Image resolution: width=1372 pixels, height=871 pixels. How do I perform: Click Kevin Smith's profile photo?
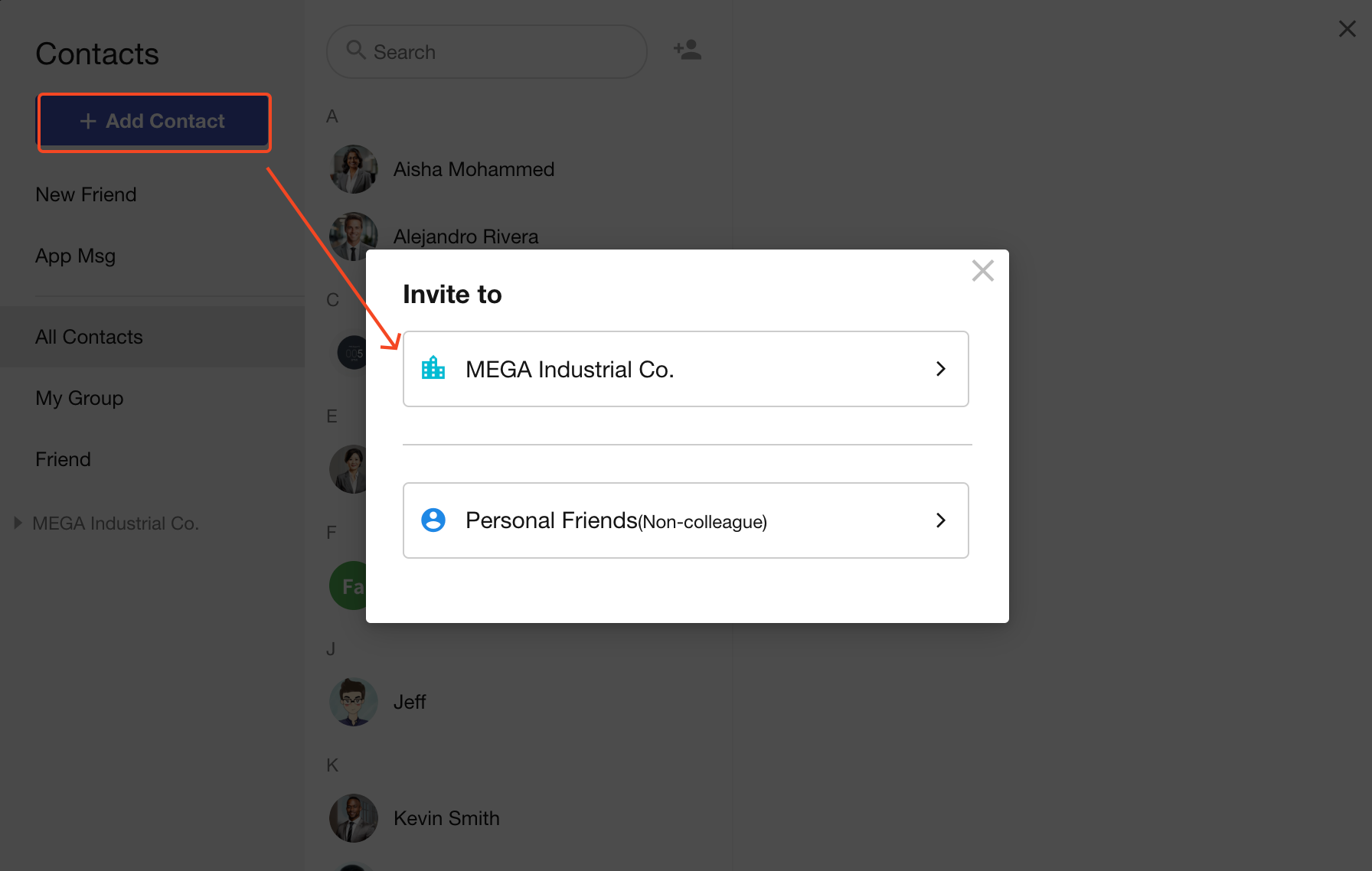pos(353,818)
